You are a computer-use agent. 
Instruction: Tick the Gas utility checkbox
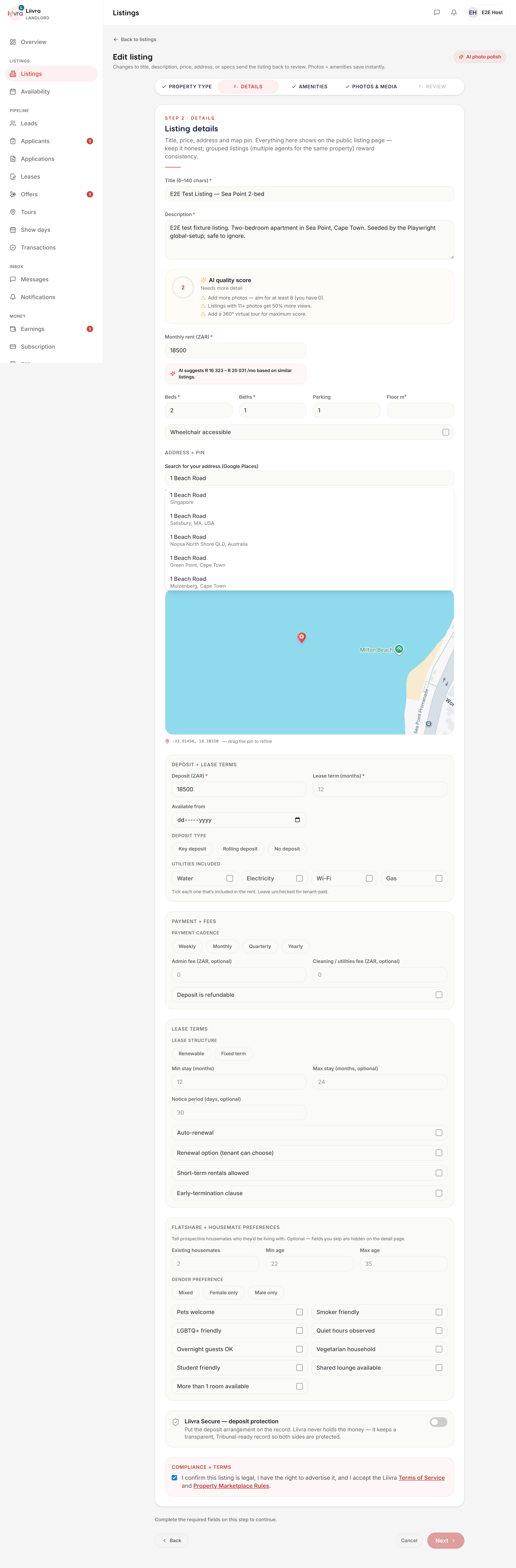tap(439, 878)
